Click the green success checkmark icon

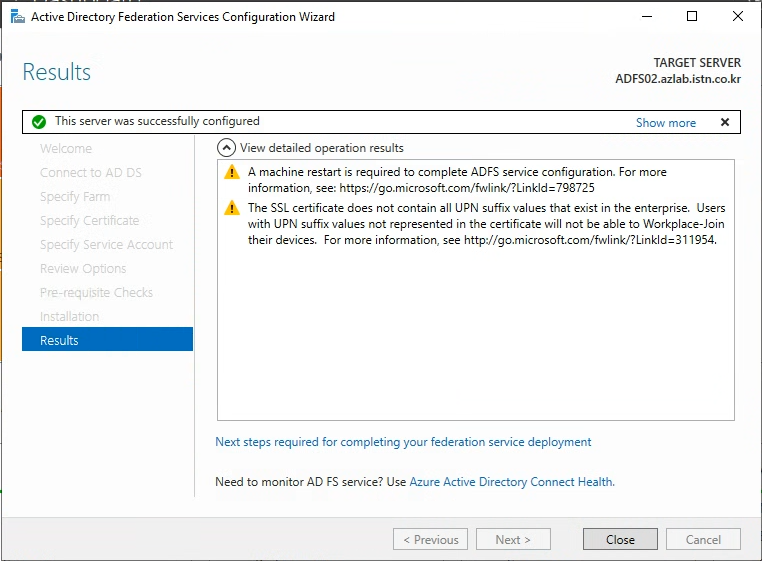(x=39, y=122)
